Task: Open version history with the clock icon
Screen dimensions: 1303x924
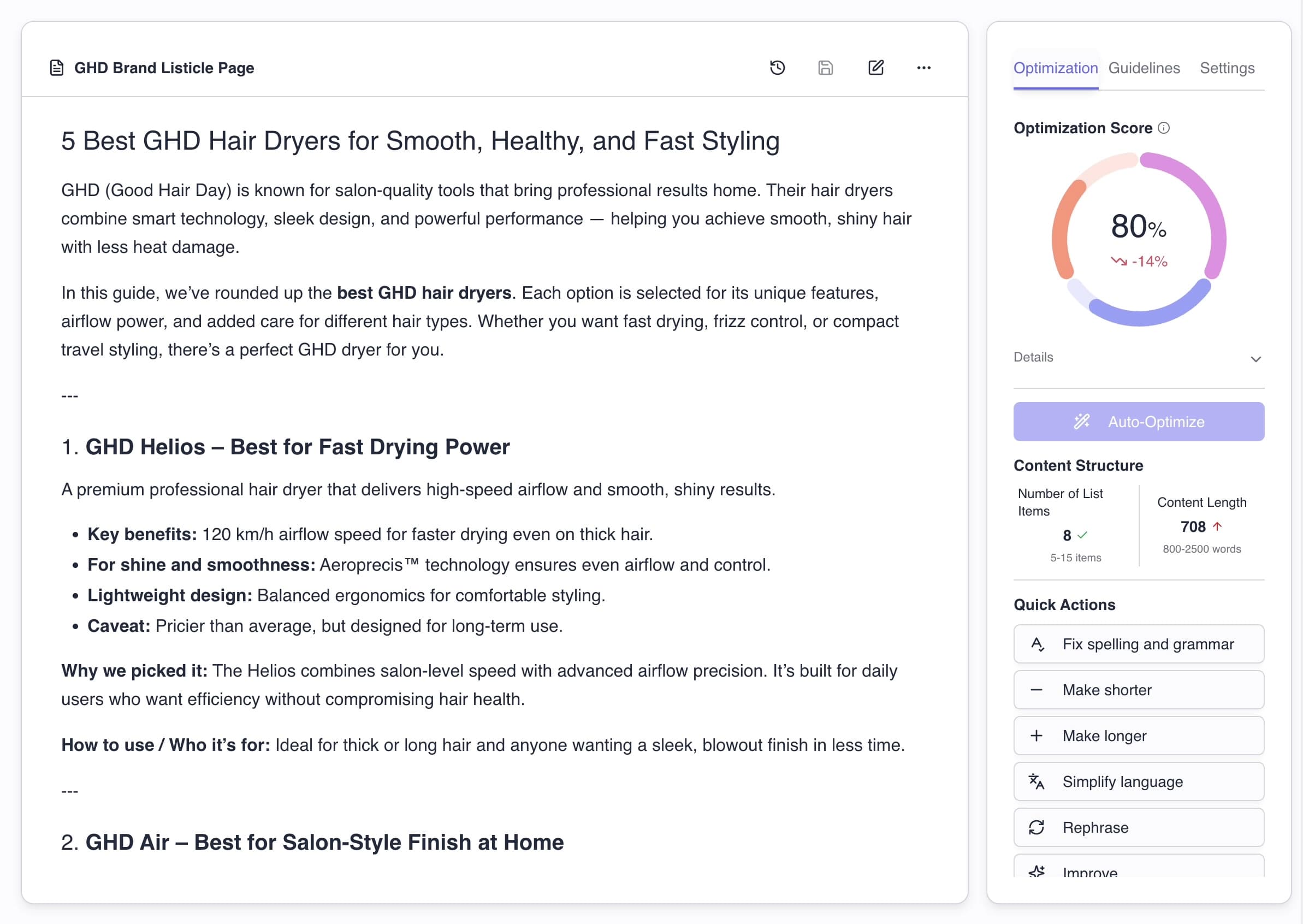Action: pos(777,68)
